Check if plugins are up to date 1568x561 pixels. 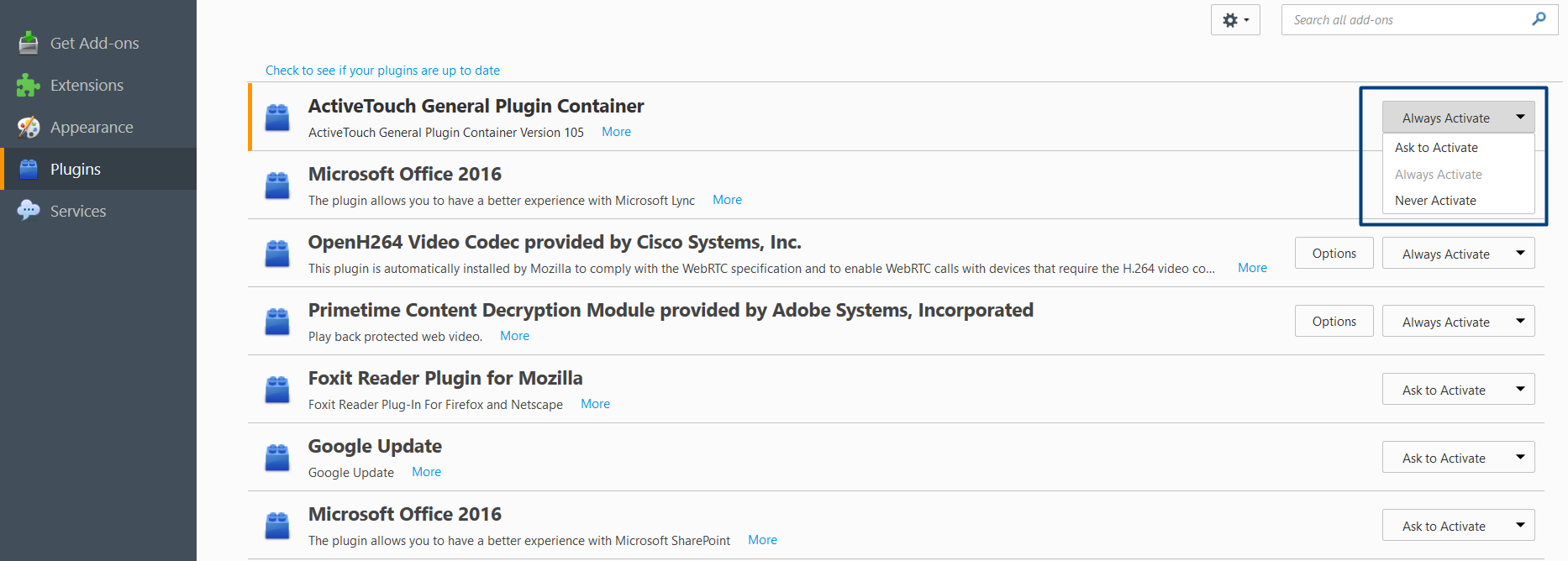(x=382, y=71)
